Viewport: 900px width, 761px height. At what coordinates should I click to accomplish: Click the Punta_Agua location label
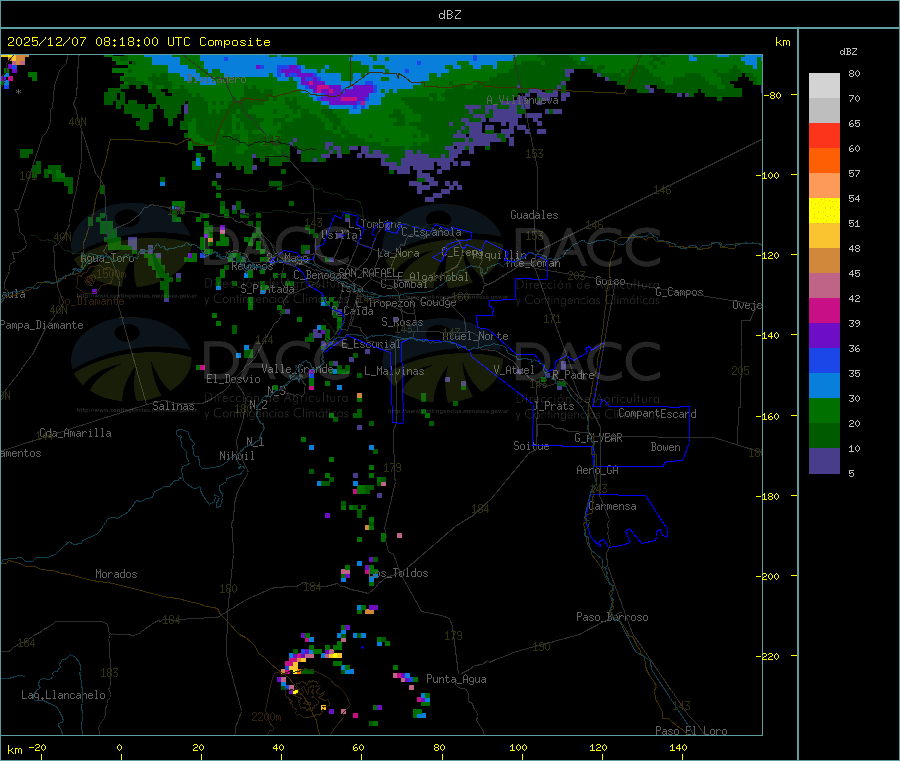456,679
